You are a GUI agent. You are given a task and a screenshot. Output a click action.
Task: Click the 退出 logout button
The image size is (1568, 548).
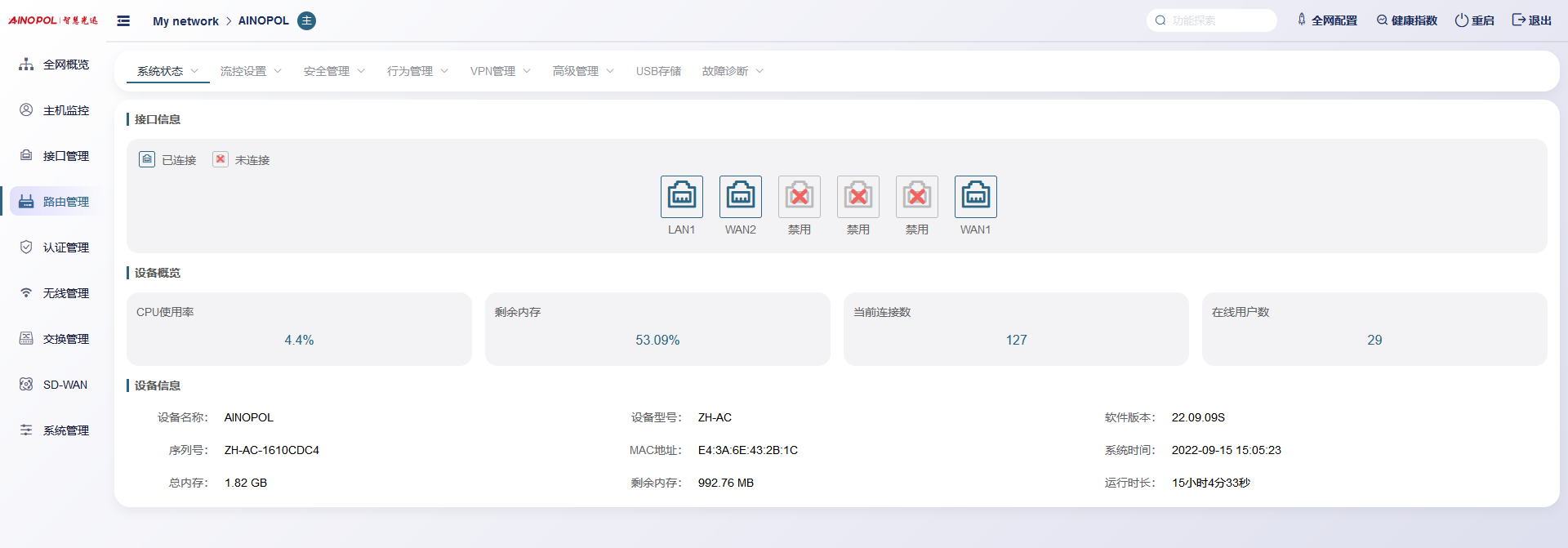[1531, 20]
